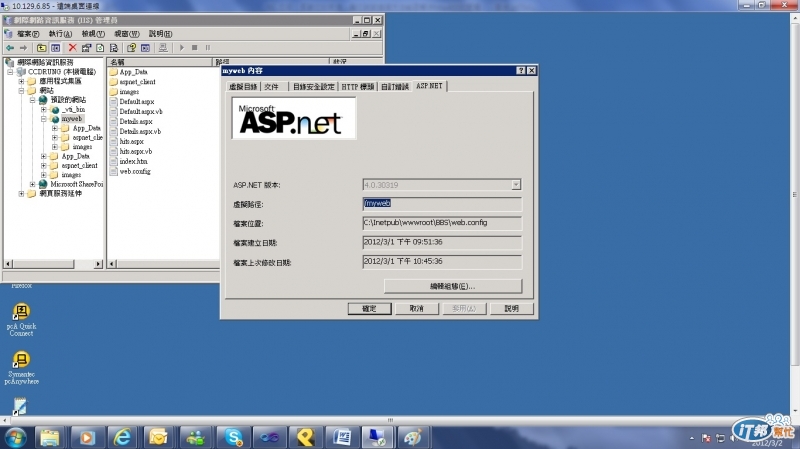This screenshot has height=449, width=800.
Task: Toggle the console tree show/hide icon
Action: 56,48
